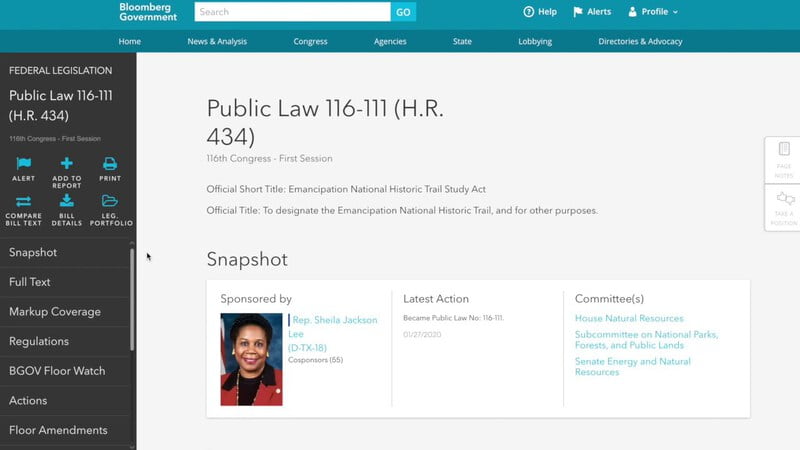Click the Cosponsors (55) text
The width and height of the screenshot is (800, 450).
(315, 360)
